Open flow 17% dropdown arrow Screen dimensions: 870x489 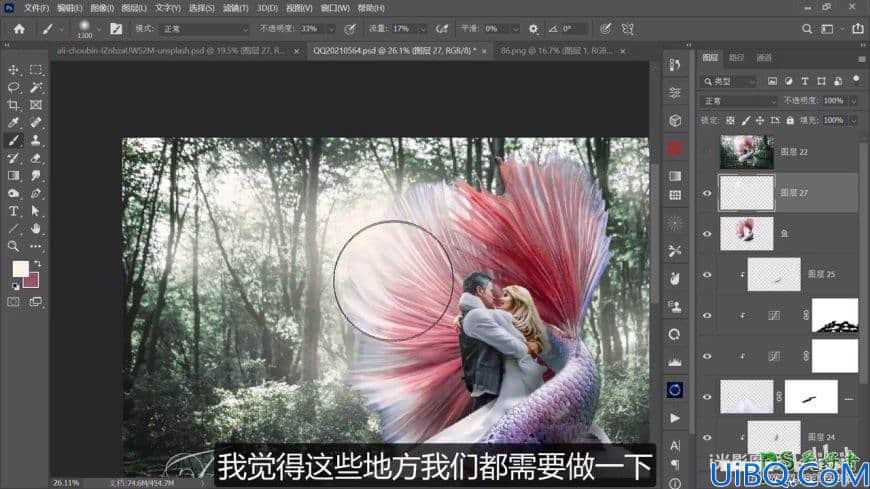423,29
